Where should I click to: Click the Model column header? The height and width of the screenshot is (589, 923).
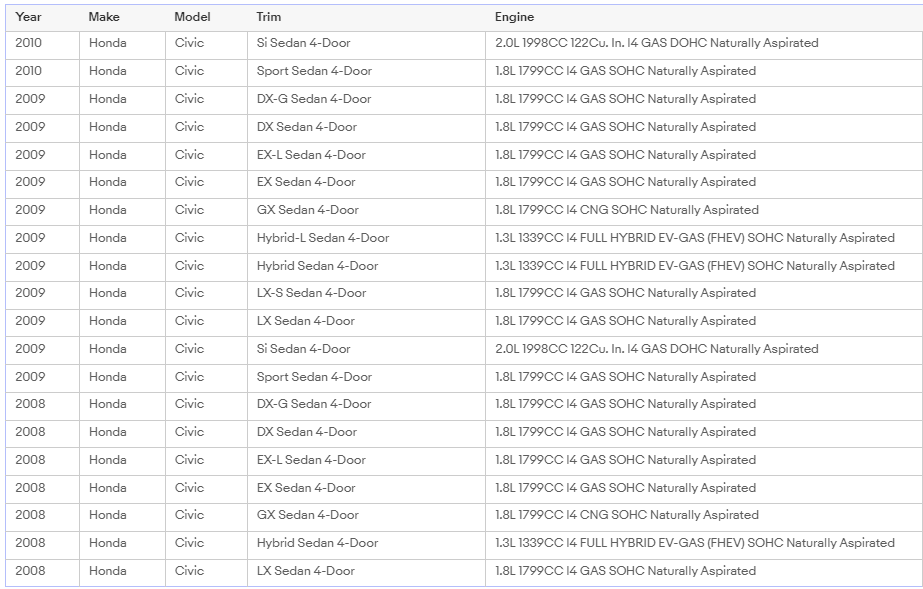(192, 17)
